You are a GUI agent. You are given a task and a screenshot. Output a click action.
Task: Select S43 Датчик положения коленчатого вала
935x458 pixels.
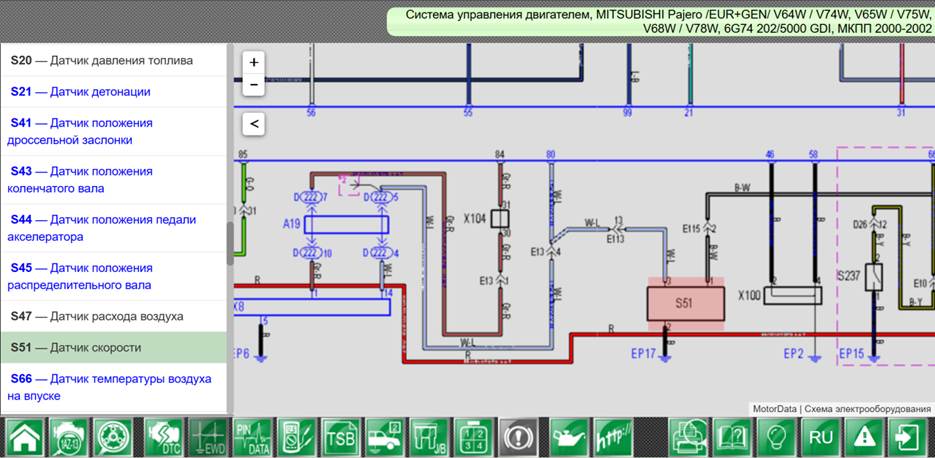(x=113, y=180)
